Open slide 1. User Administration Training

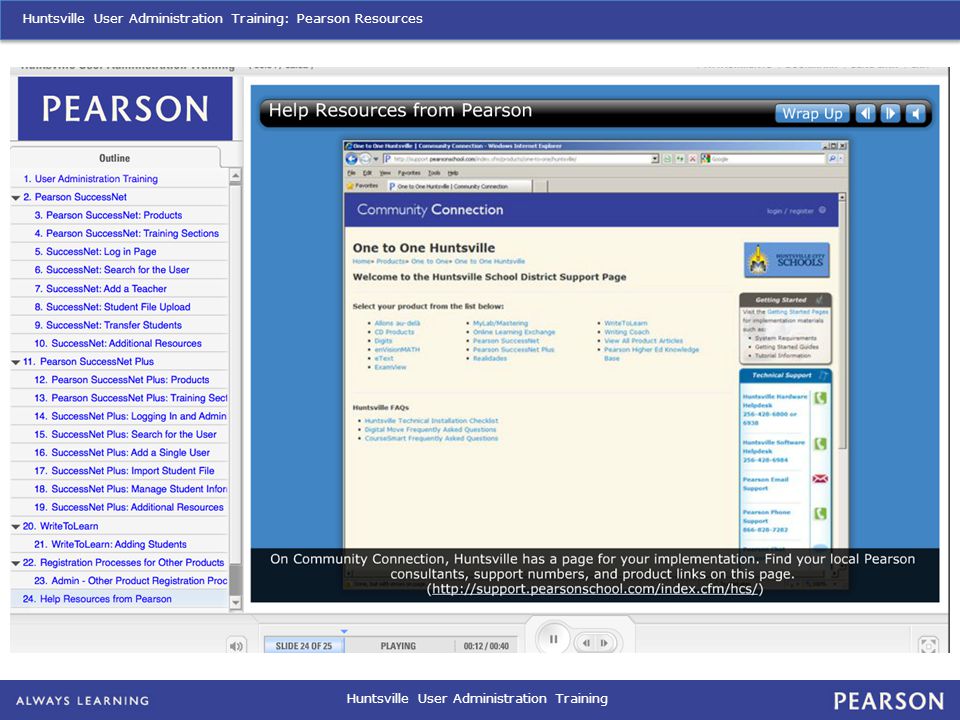(90, 179)
